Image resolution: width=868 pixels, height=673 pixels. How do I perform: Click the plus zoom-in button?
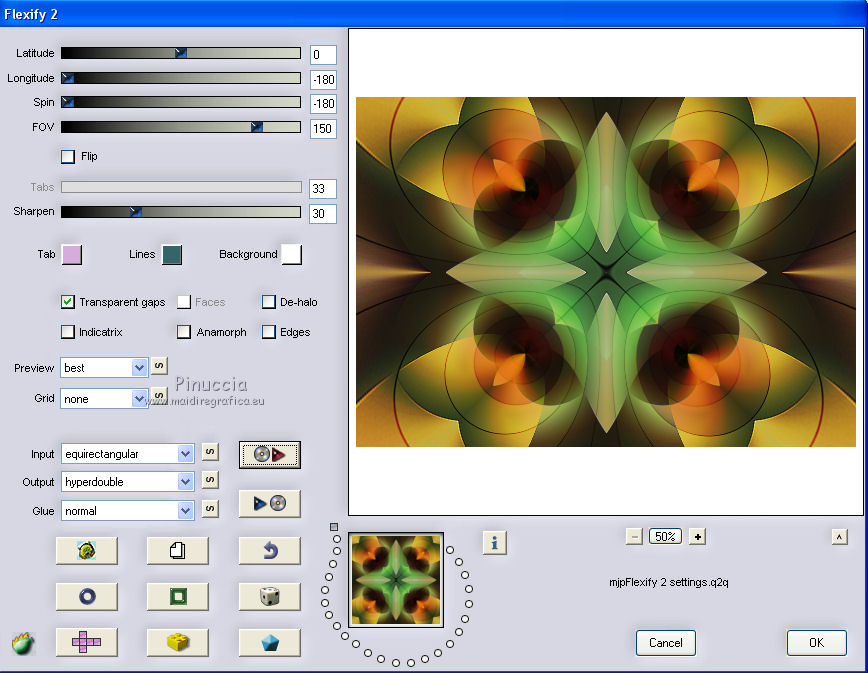tap(698, 536)
